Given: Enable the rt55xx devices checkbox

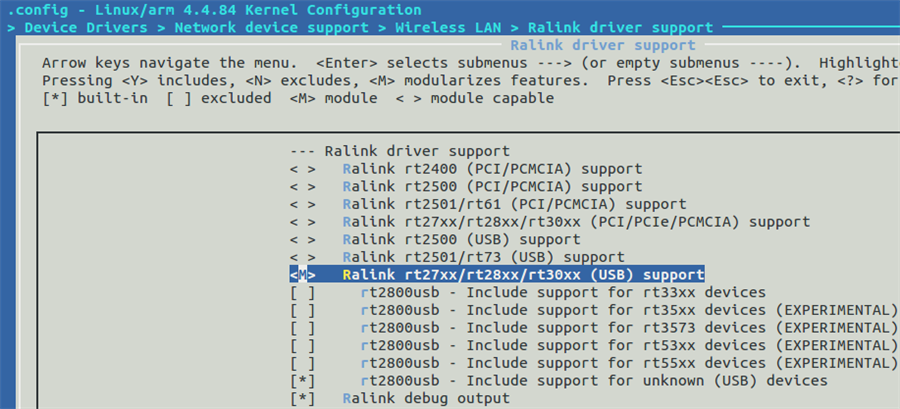Looking at the screenshot, I should (x=302, y=363).
